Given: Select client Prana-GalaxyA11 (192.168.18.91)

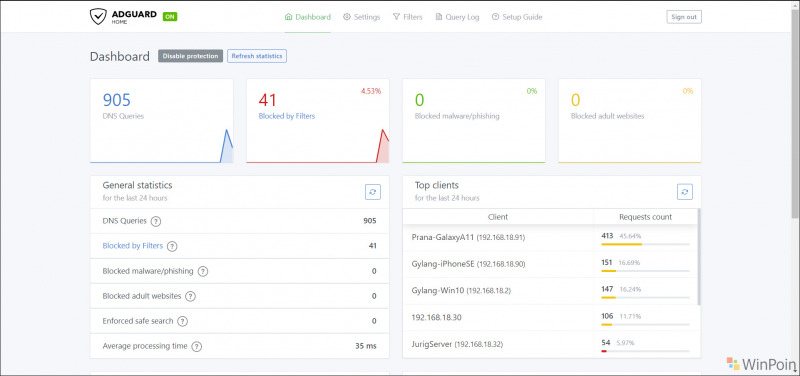Looking at the screenshot, I should click(468, 237).
